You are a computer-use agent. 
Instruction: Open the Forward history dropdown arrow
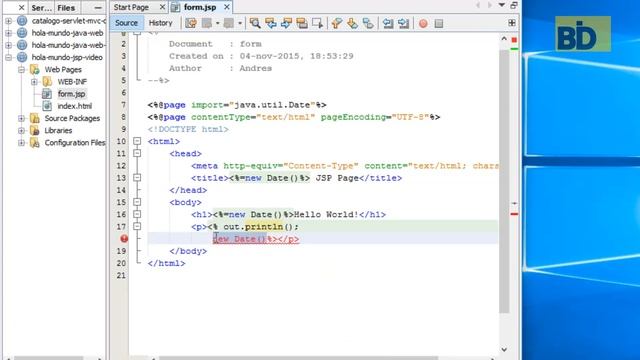click(240, 23)
